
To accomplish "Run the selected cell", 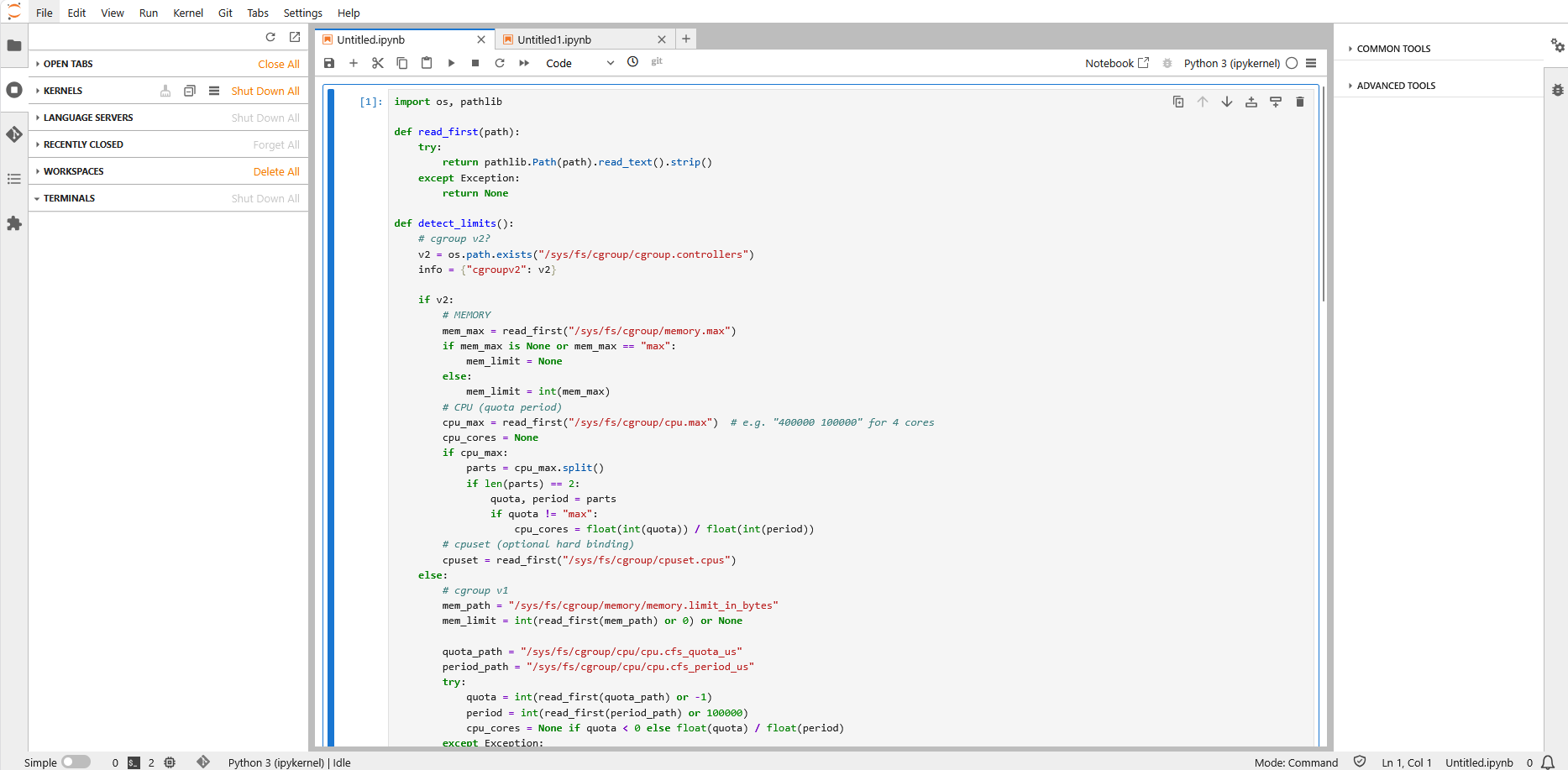I will tap(451, 63).
